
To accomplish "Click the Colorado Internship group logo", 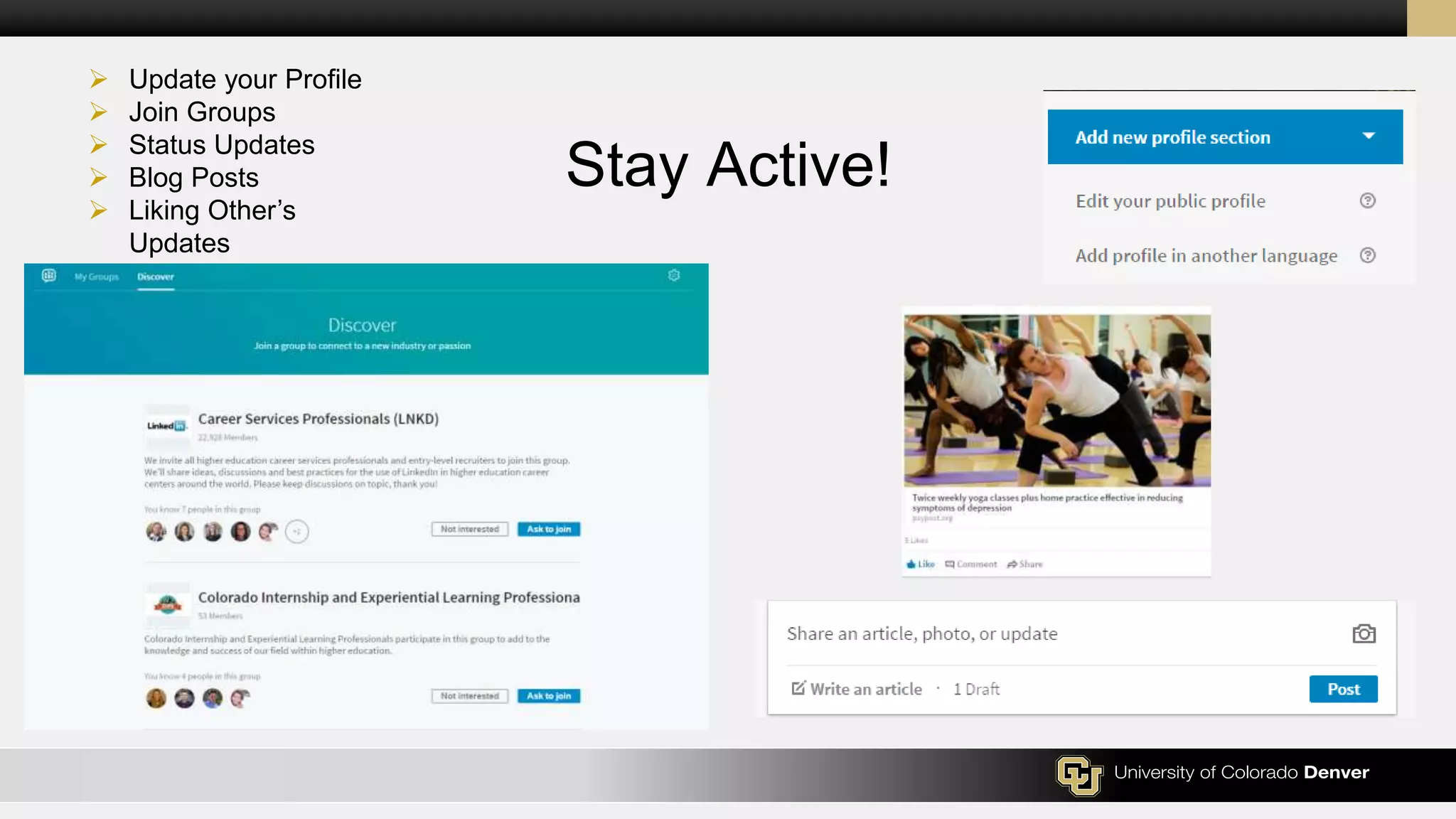I will 167,604.
